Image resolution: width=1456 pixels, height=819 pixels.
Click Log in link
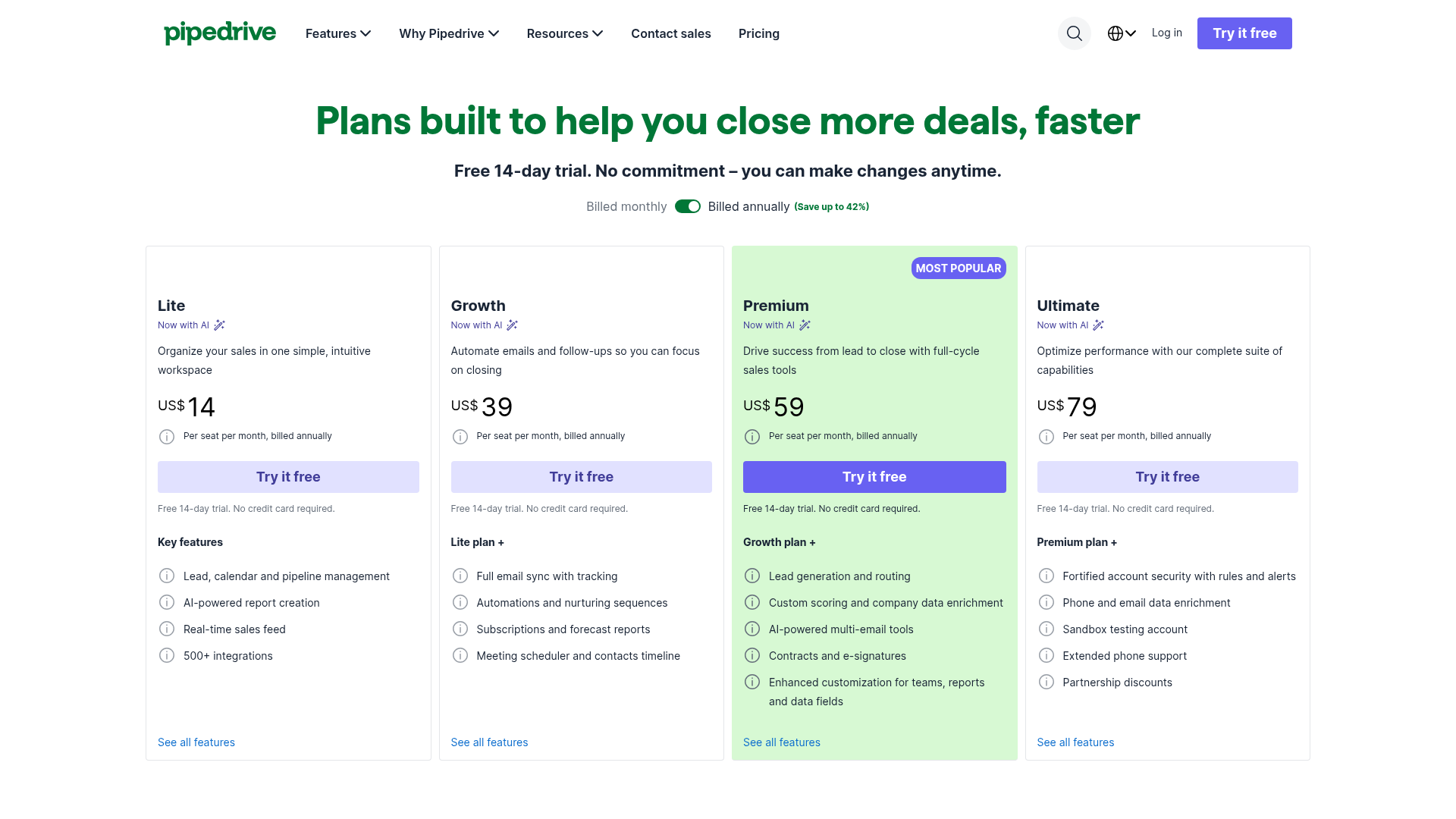coord(1166,33)
